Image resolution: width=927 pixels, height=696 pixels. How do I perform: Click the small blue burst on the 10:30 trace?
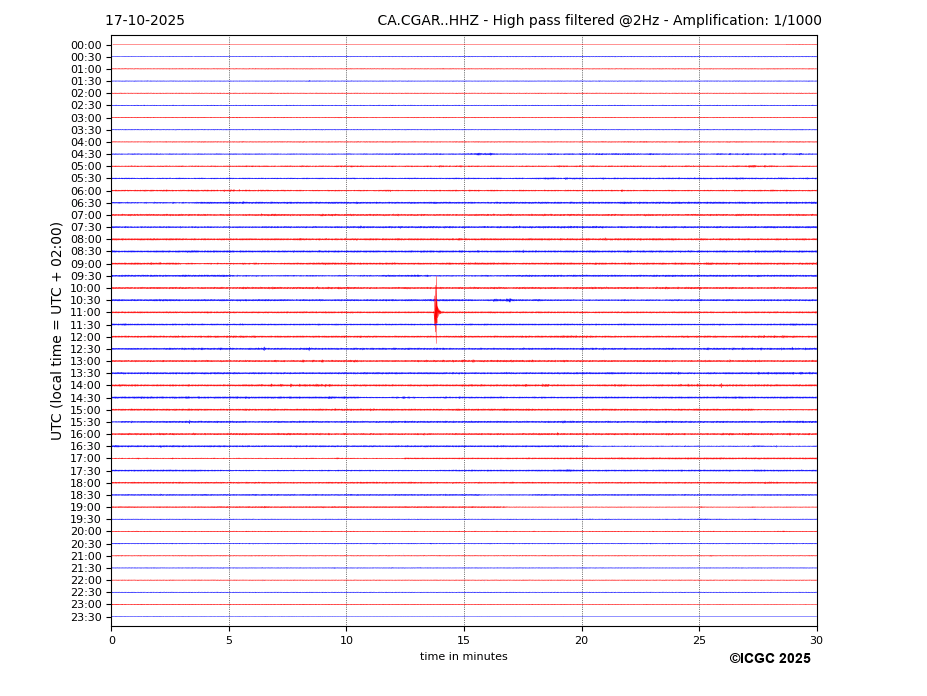(x=503, y=300)
